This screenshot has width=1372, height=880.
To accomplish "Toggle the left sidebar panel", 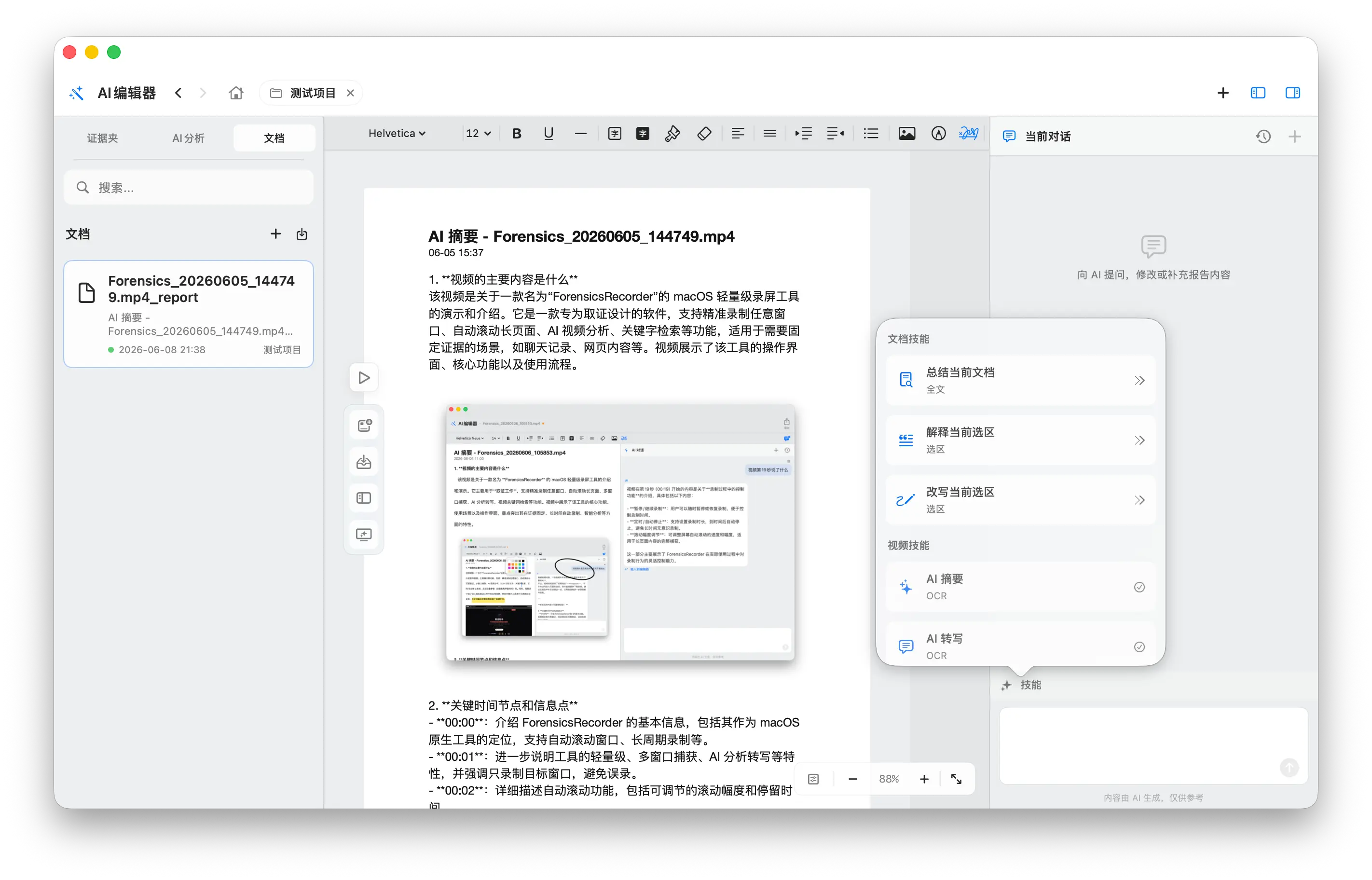I will click(x=1257, y=93).
